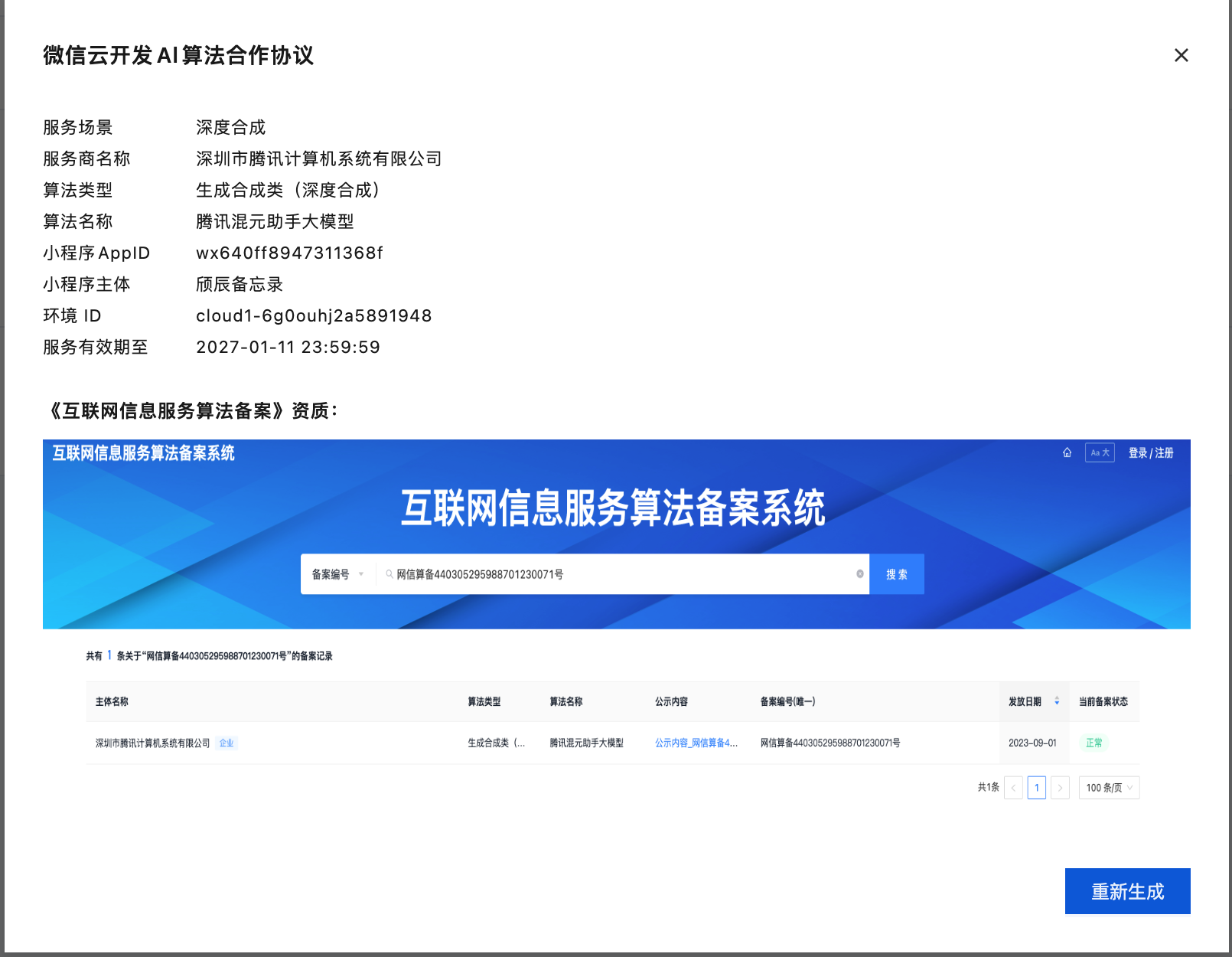The width and height of the screenshot is (1232, 957).
Task: Click the 备案编号(唯一) column header
Action: [x=787, y=701]
